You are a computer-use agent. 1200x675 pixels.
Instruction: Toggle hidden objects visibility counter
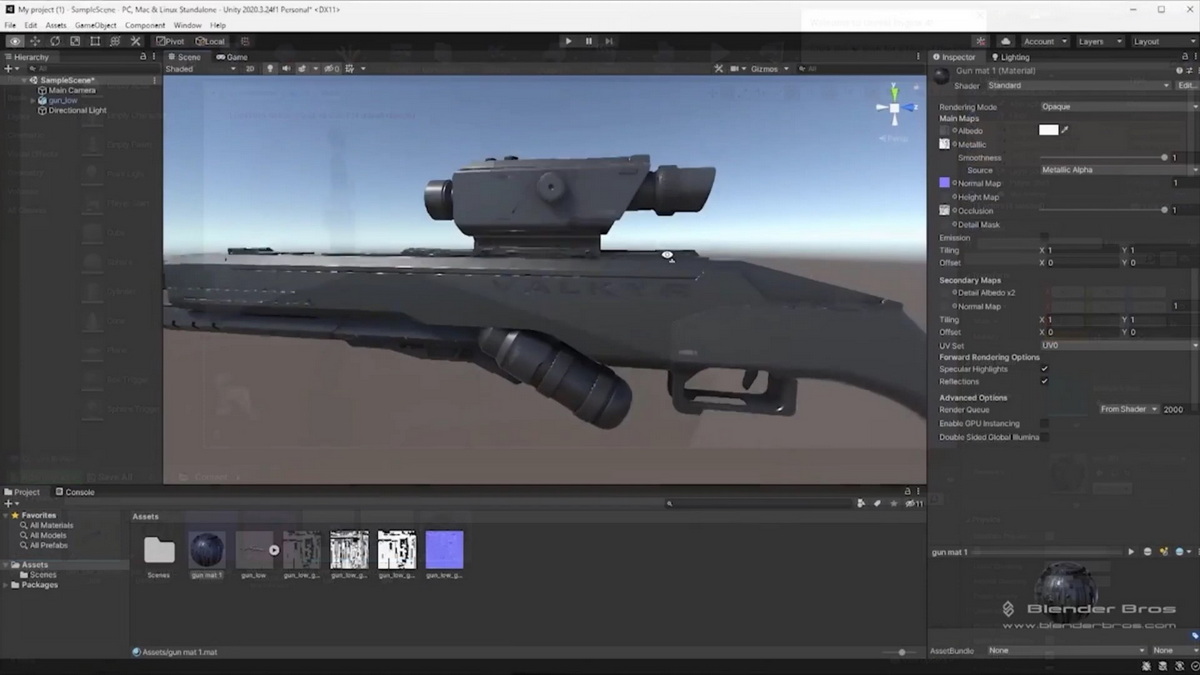330,69
